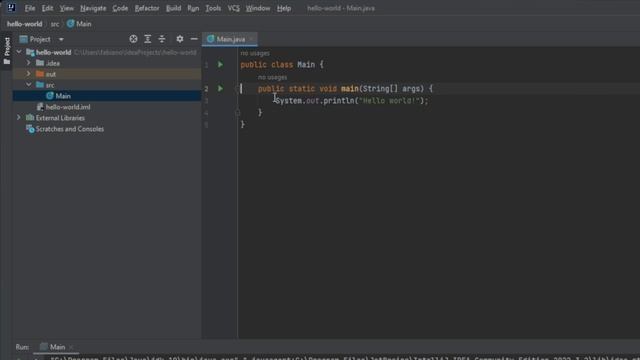Click 'no usages' hint above main method

click(272, 77)
